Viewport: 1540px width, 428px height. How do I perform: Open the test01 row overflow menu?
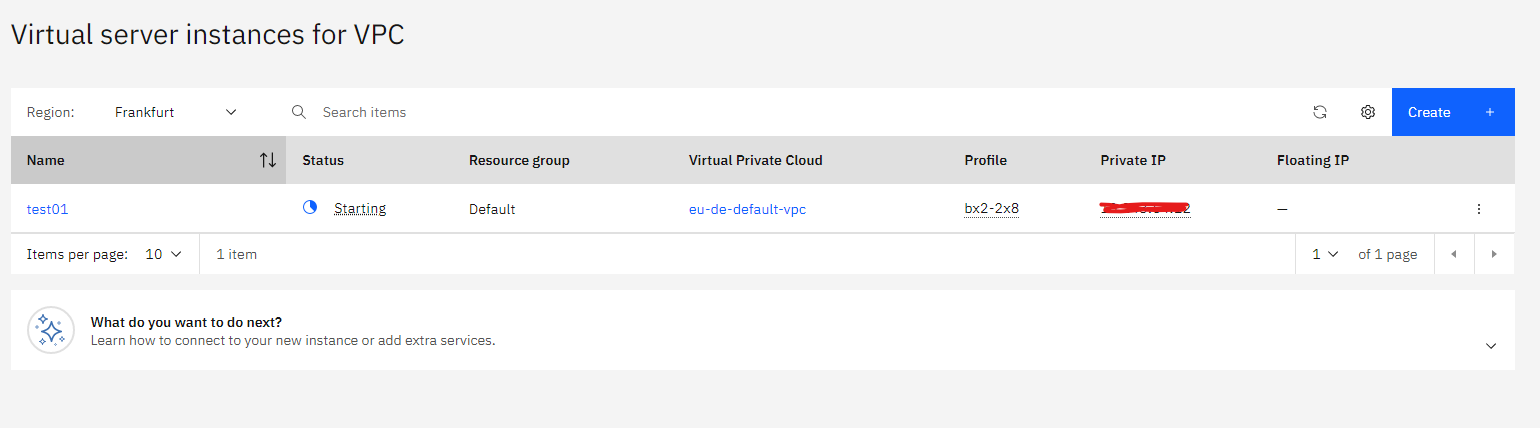point(1478,209)
